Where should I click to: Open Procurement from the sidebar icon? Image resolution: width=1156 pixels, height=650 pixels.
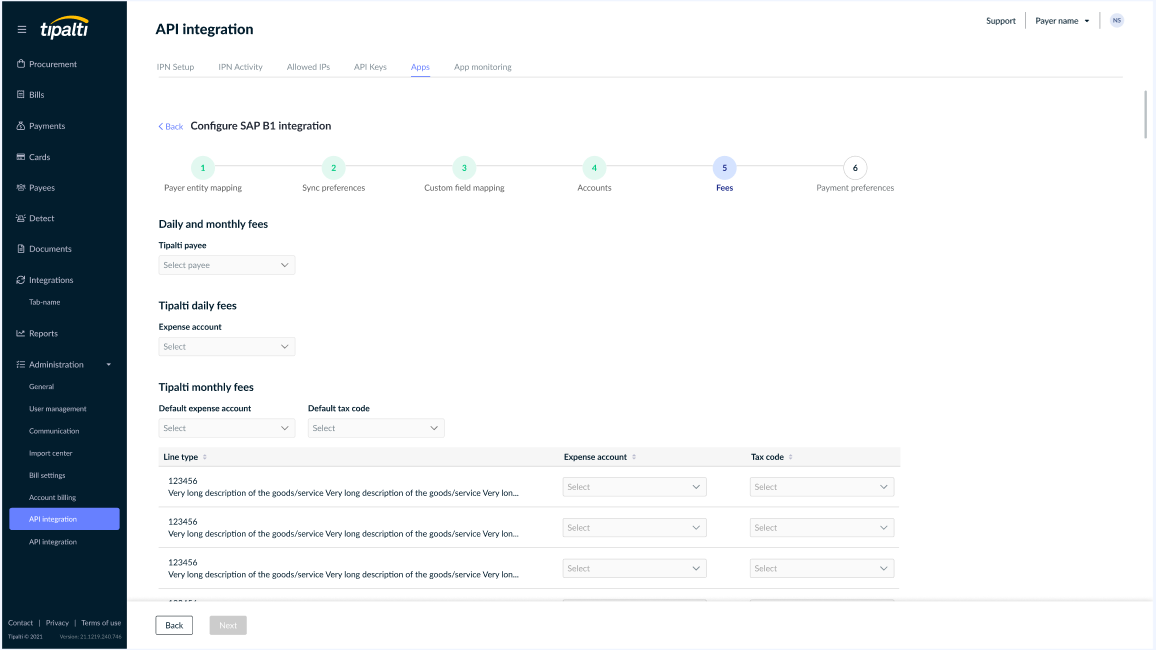coord(21,64)
